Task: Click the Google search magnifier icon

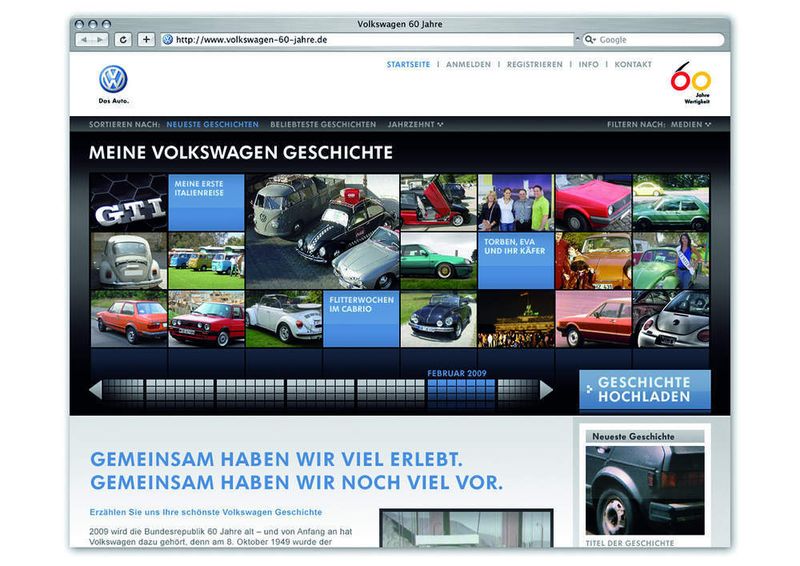Action: (590, 40)
